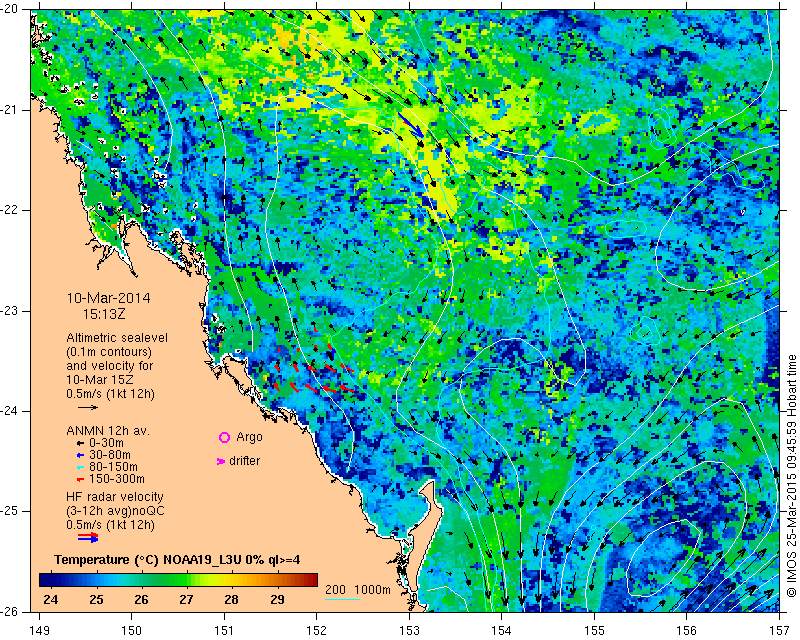Click the longitude axis label '150'
The width and height of the screenshot is (800, 640).
click(132, 631)
